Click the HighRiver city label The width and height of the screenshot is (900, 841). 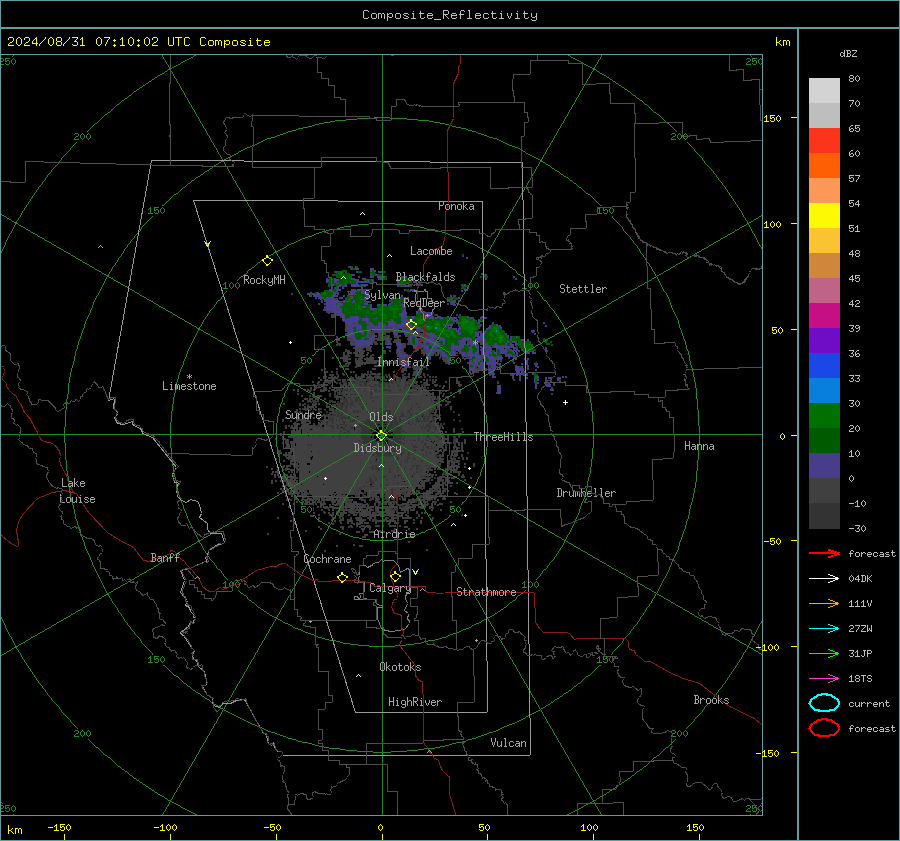(415, 702)
